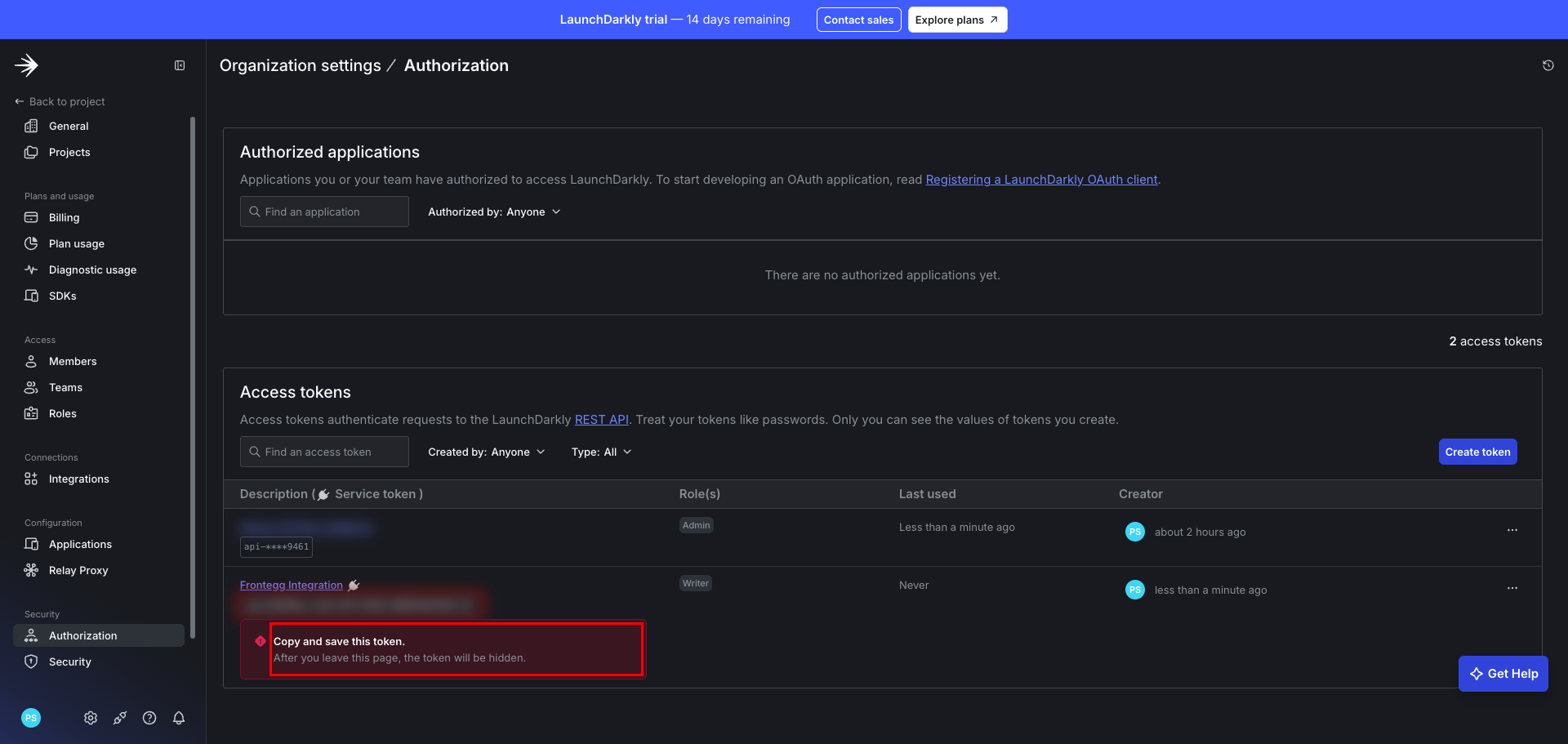Screen dimensions: 1568x744
Task: Open the help question mark icon
Action: (149, 718)
